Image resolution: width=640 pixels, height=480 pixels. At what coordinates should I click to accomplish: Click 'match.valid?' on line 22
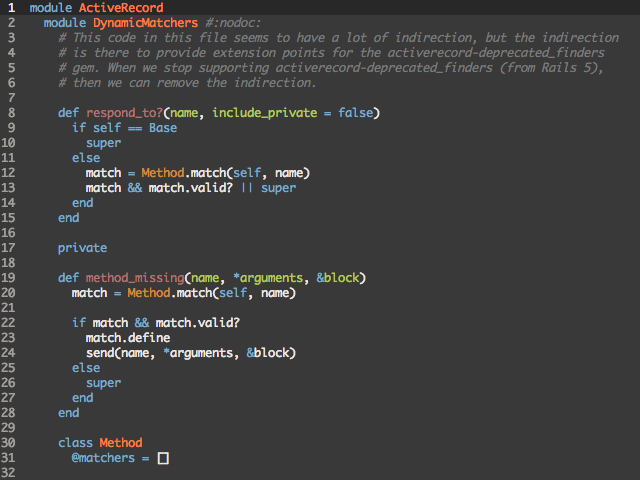[x=198, y=323]
